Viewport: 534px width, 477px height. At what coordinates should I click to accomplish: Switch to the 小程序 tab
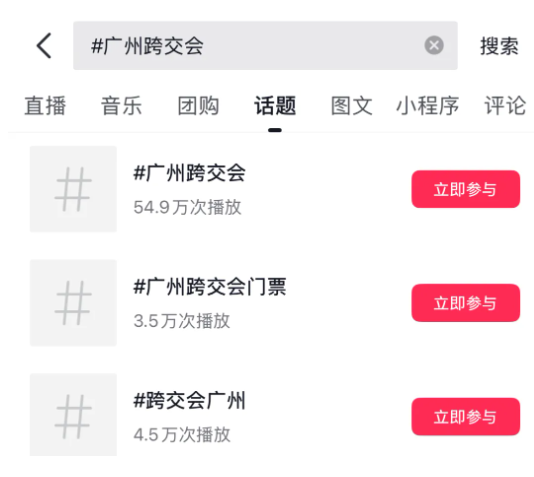click(x=427, y=106)
